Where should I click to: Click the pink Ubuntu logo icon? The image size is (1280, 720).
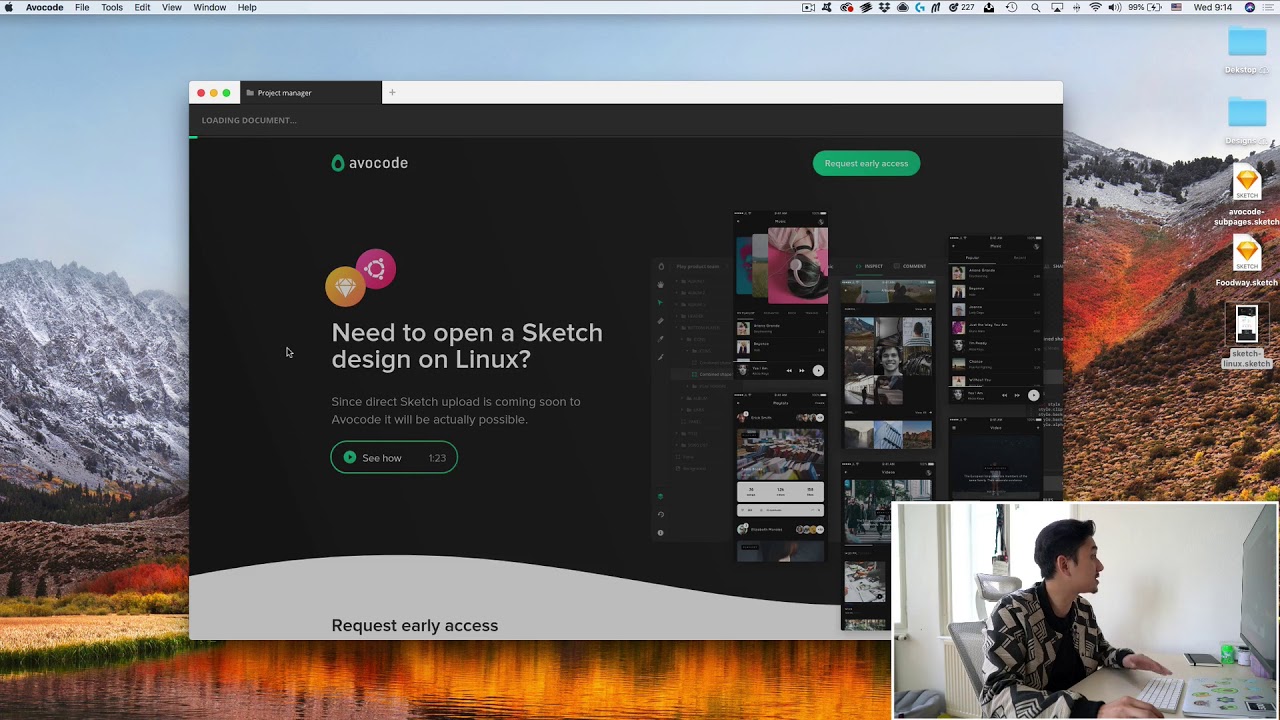(376, 269)
